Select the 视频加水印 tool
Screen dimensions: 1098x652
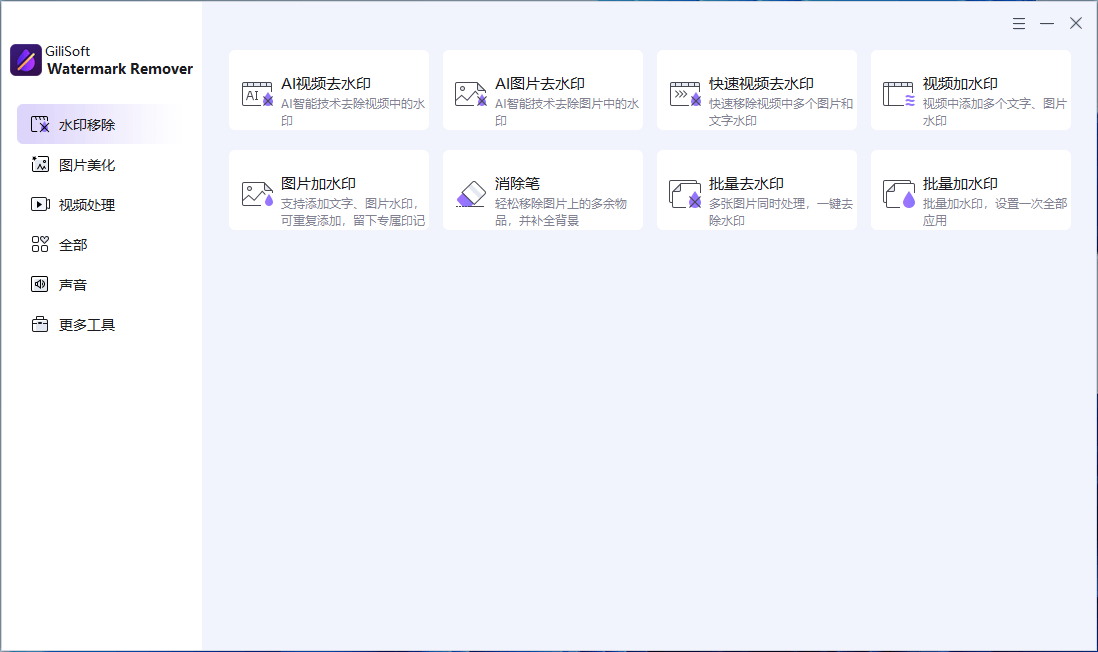pos(971,90)
